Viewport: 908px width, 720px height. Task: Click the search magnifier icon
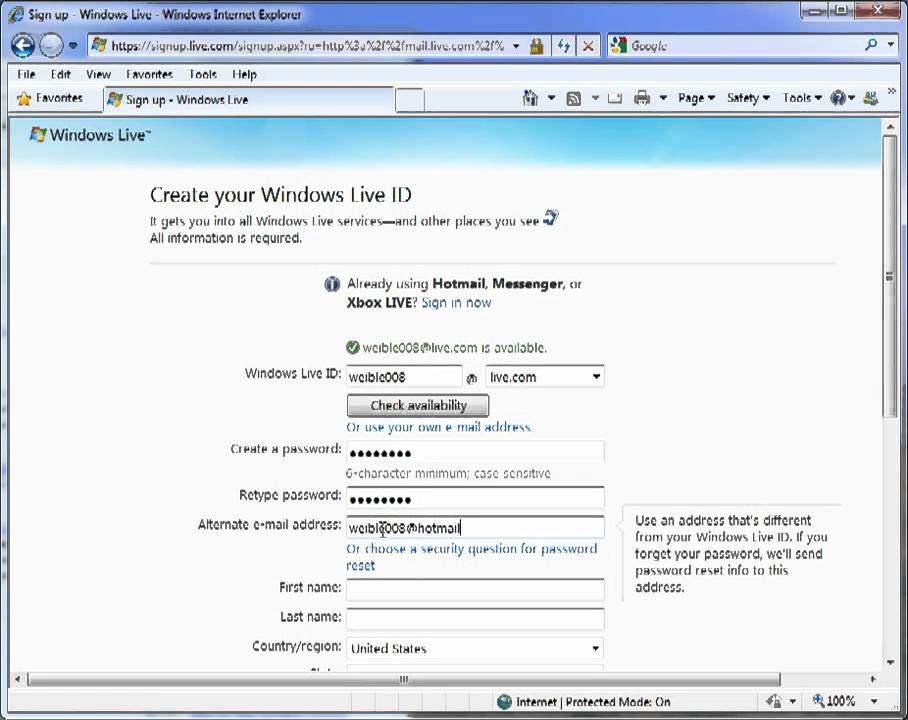click(x=871, y=45)
